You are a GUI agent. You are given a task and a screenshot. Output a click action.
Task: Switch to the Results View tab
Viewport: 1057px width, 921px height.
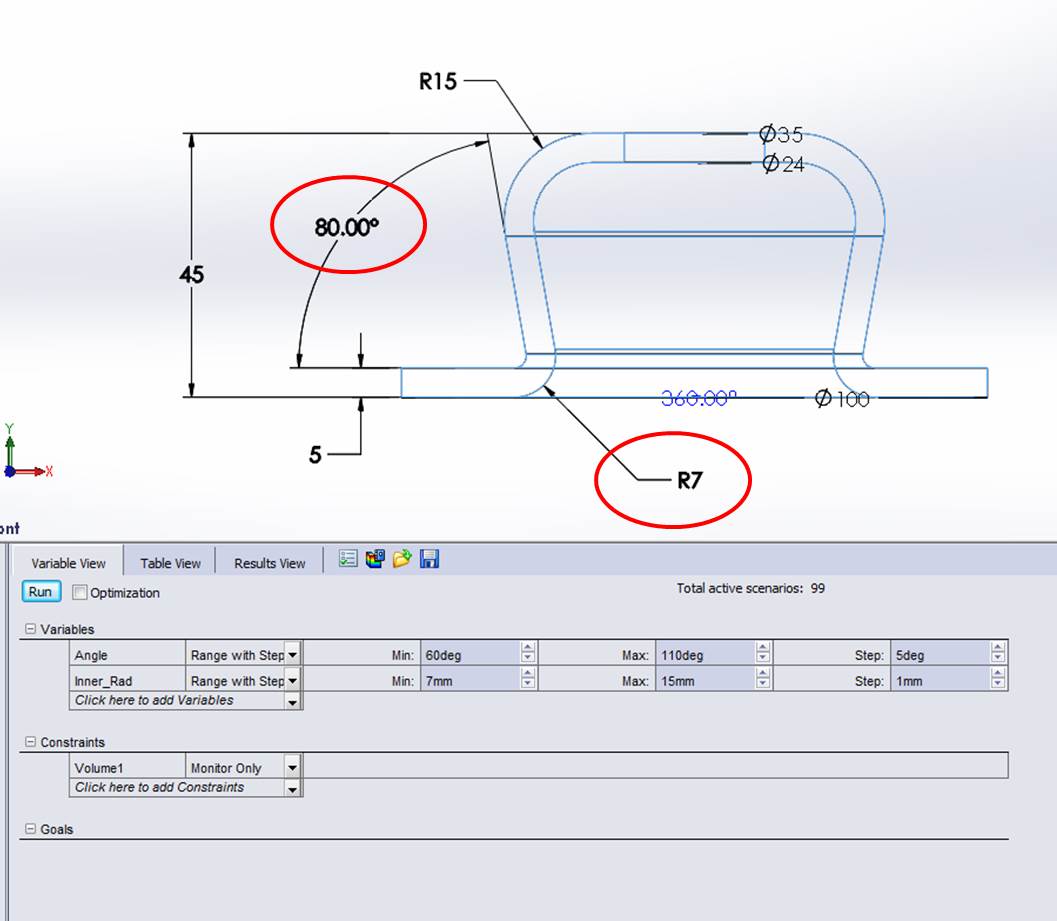pyautogui.click(x=269, y=563)
